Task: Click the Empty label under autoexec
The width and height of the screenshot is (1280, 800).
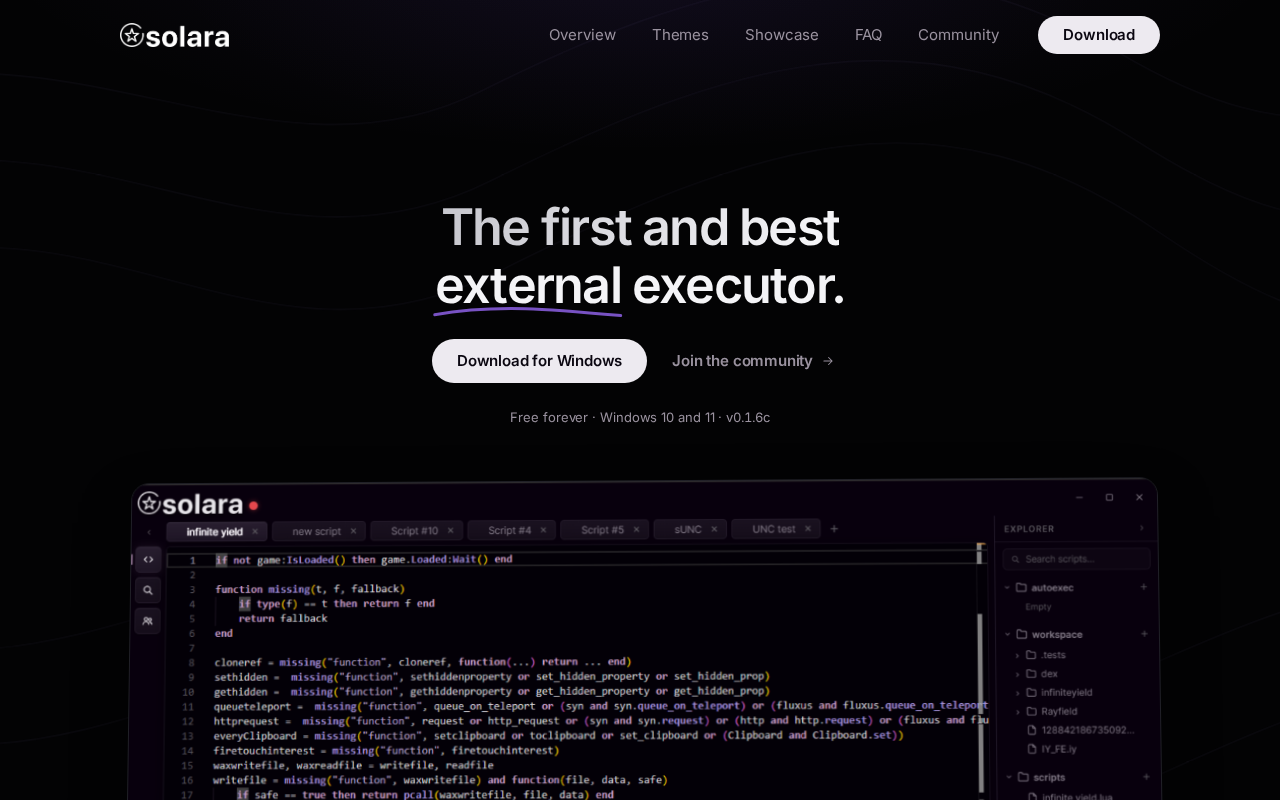Action: click(x=1038, y=607)
